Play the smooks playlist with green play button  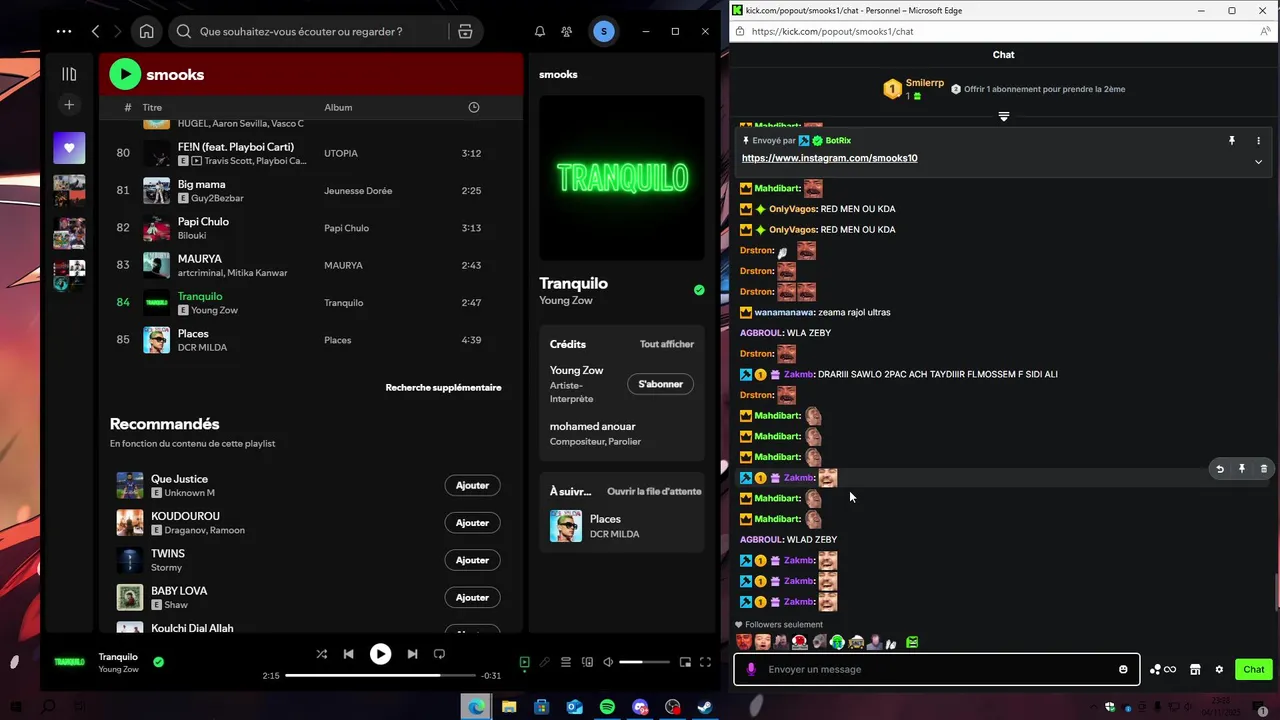(x=125, y=74)
